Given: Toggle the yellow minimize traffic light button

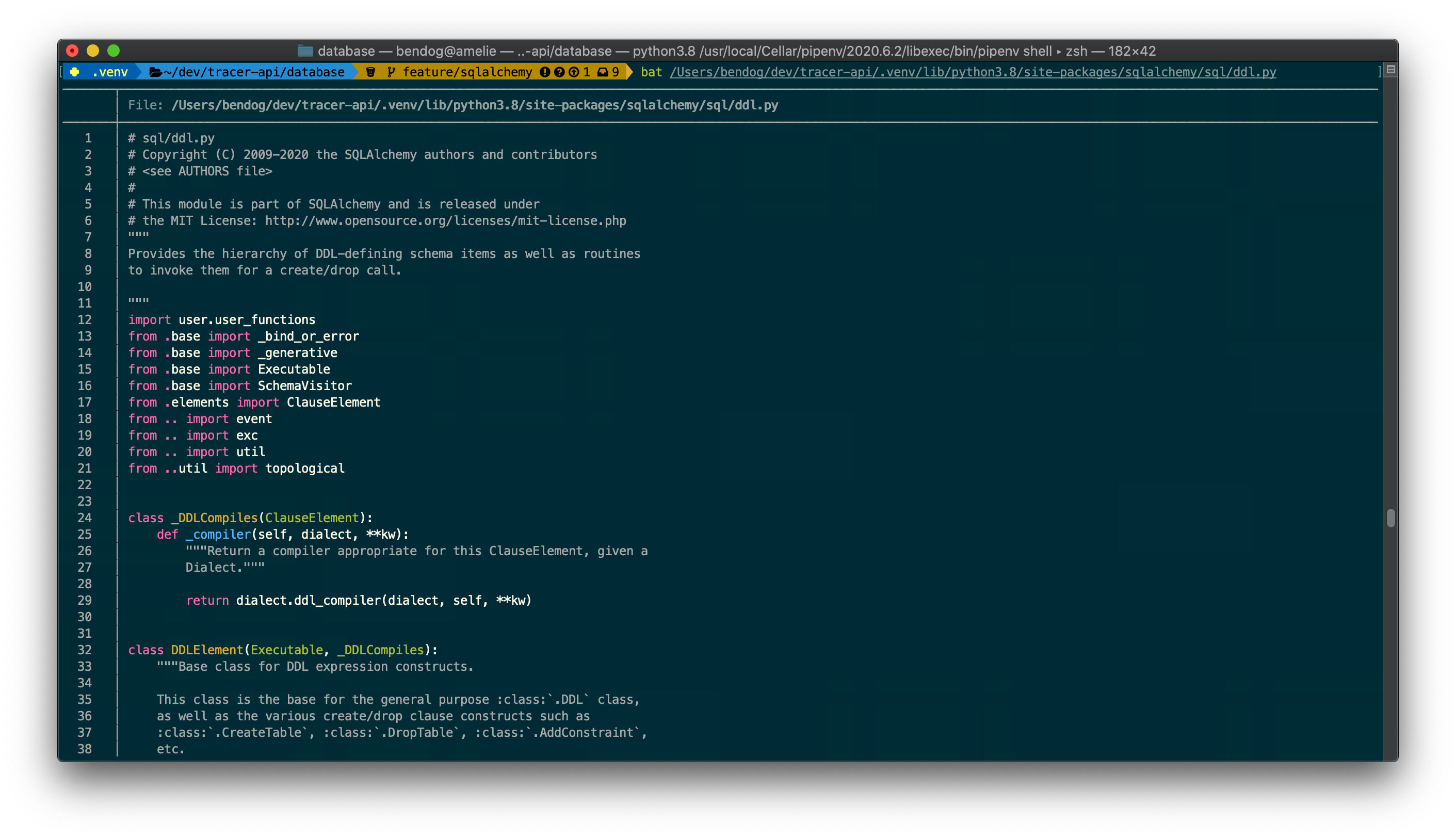Looking at the screenshot, I should [93, 51].
